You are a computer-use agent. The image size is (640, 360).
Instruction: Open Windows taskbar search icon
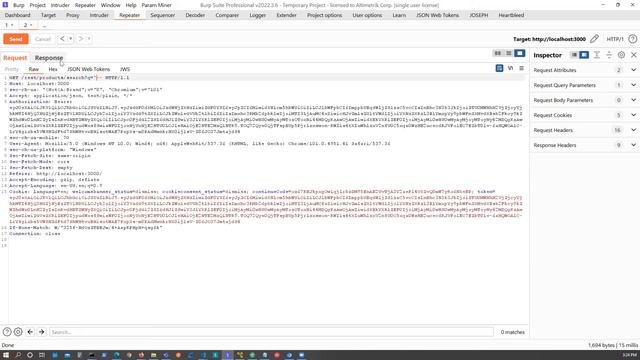click(x=18, y=355)
